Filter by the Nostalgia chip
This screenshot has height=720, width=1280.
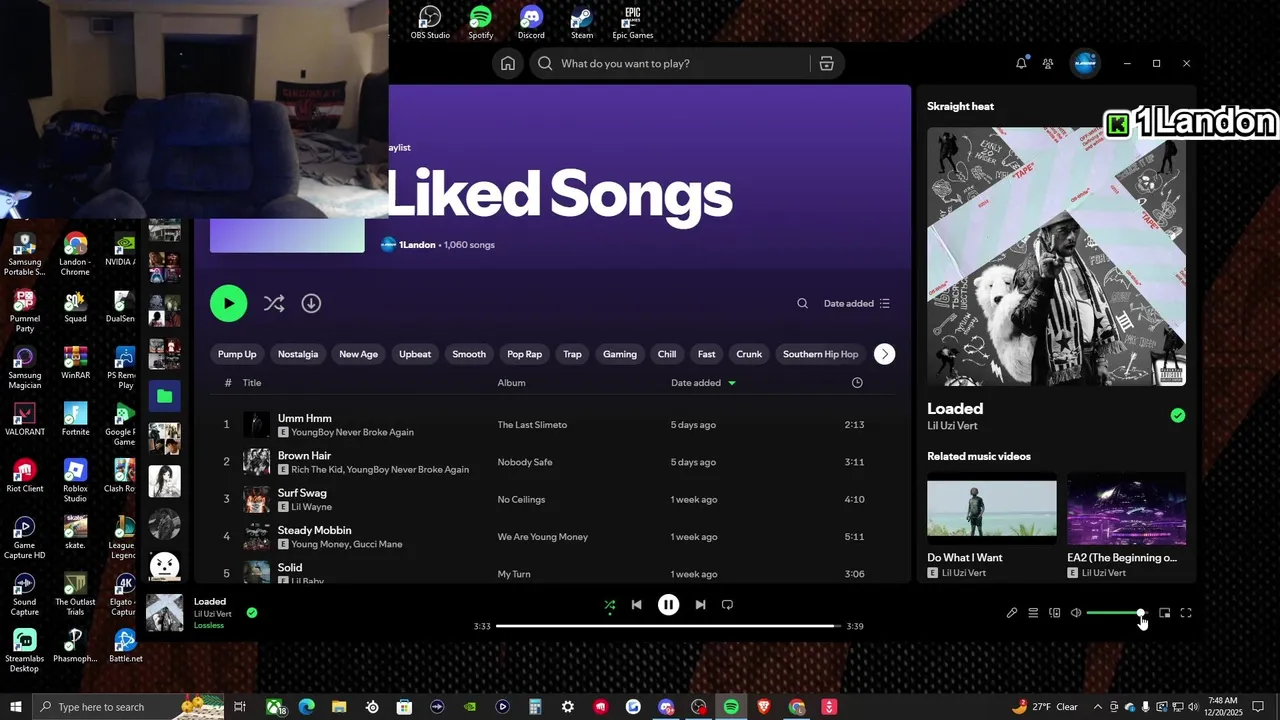pyautogui.click(x=298, y=354)
